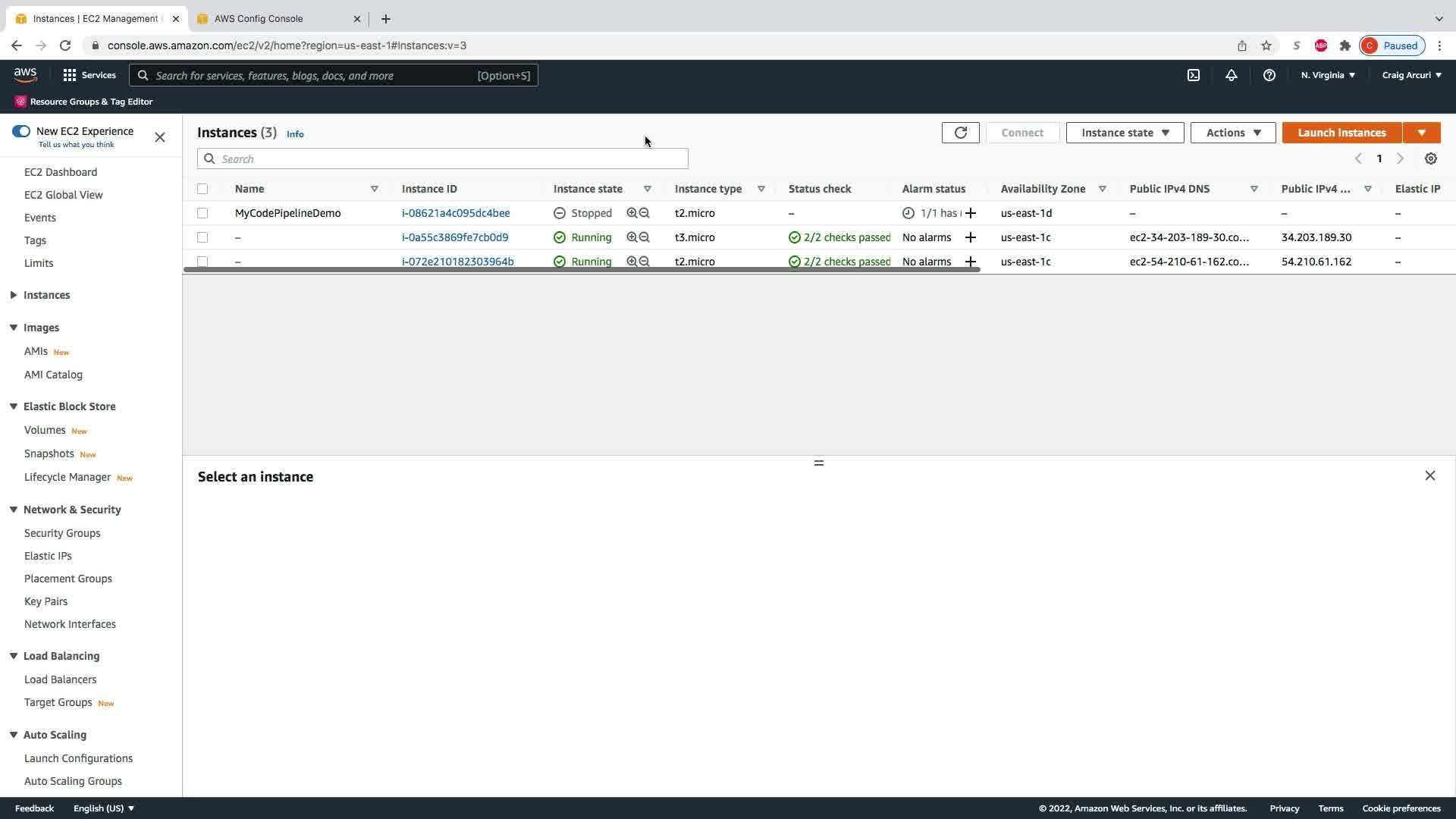Switch to AWS Config Console tab
Image resolution: width=1456 pixels, height=819 pixels.
[259, 18]
